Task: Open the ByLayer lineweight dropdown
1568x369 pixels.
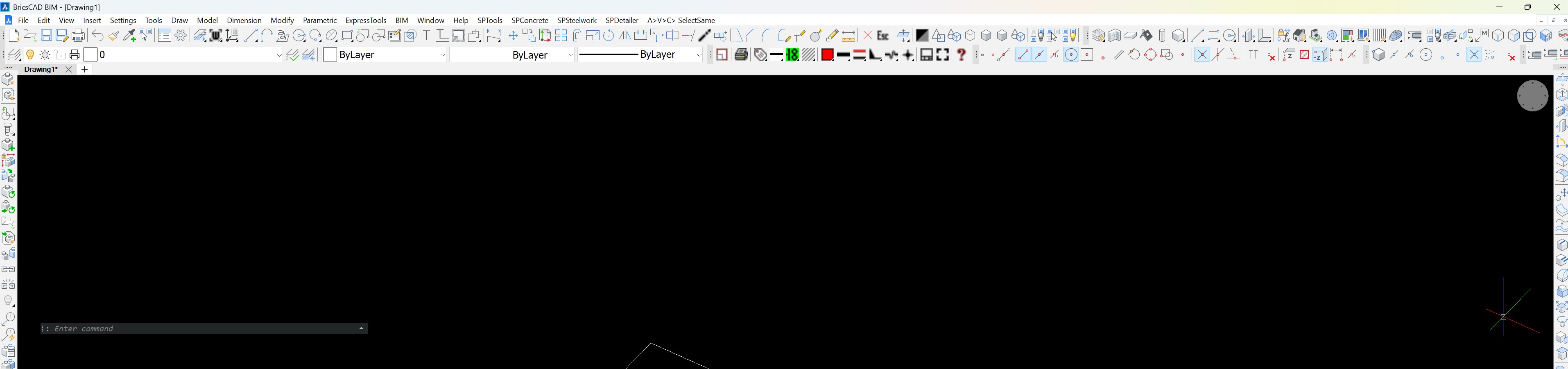Action: (x=699, y=55)
